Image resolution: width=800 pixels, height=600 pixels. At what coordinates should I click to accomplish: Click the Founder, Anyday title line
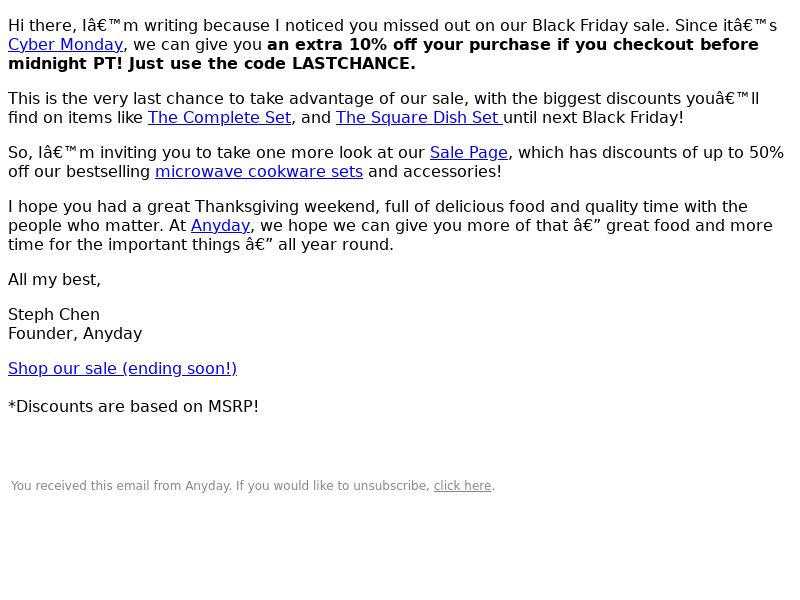(x=75, y=334)
